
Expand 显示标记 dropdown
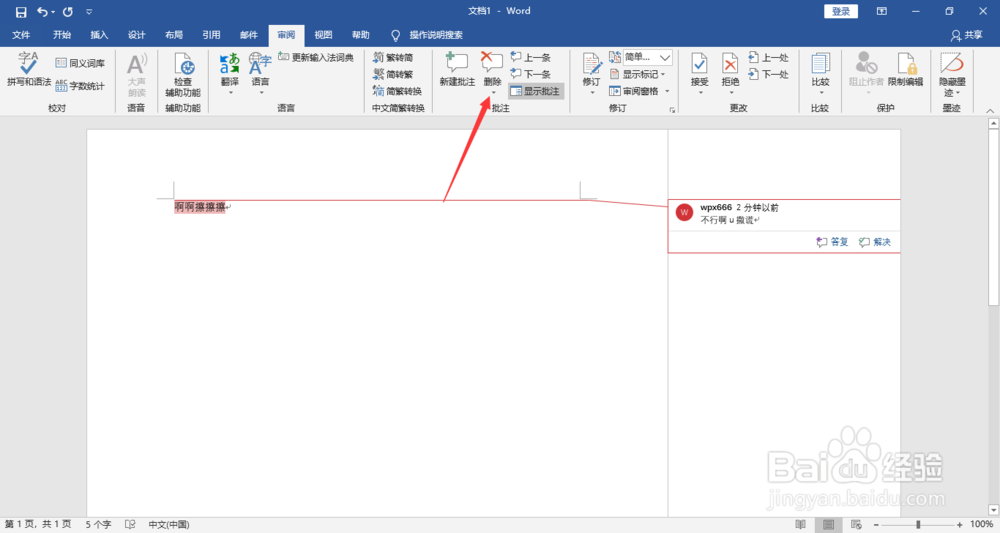point(638,74)
